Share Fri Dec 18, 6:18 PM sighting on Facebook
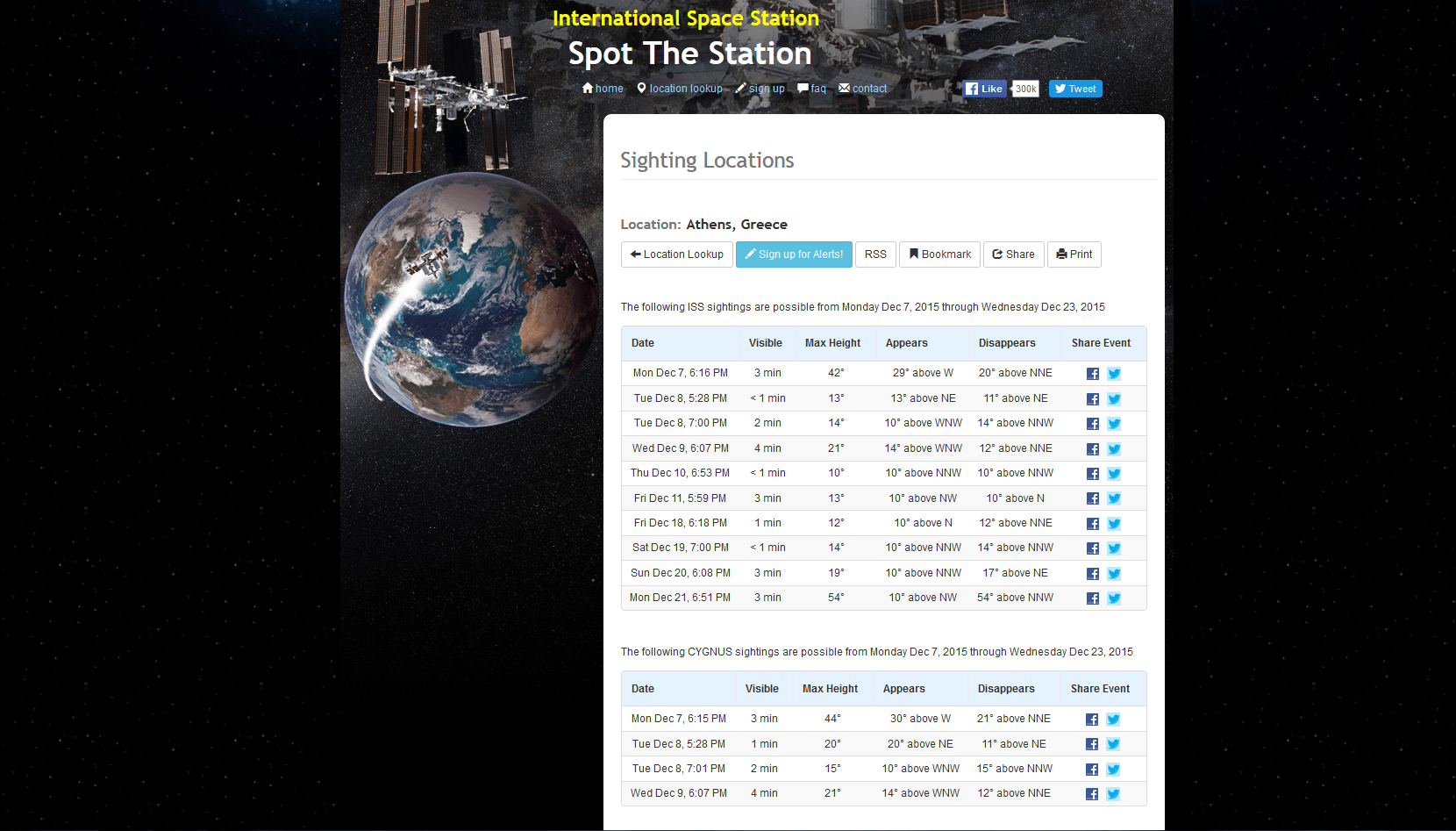Image resolution: width=1456 pixels, height=831 pixels. [1093, 524]
